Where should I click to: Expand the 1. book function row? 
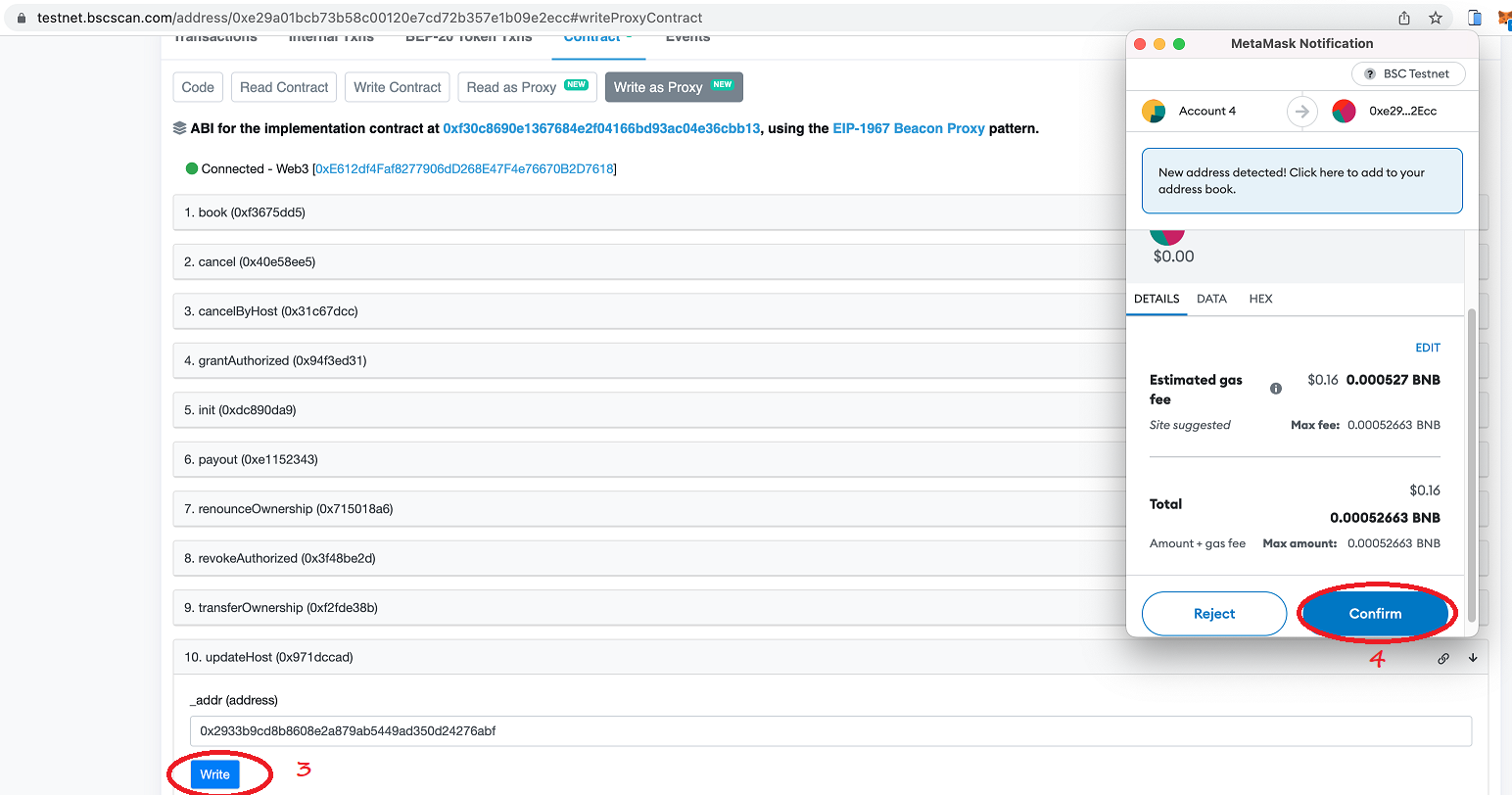(x=649, y=212)
